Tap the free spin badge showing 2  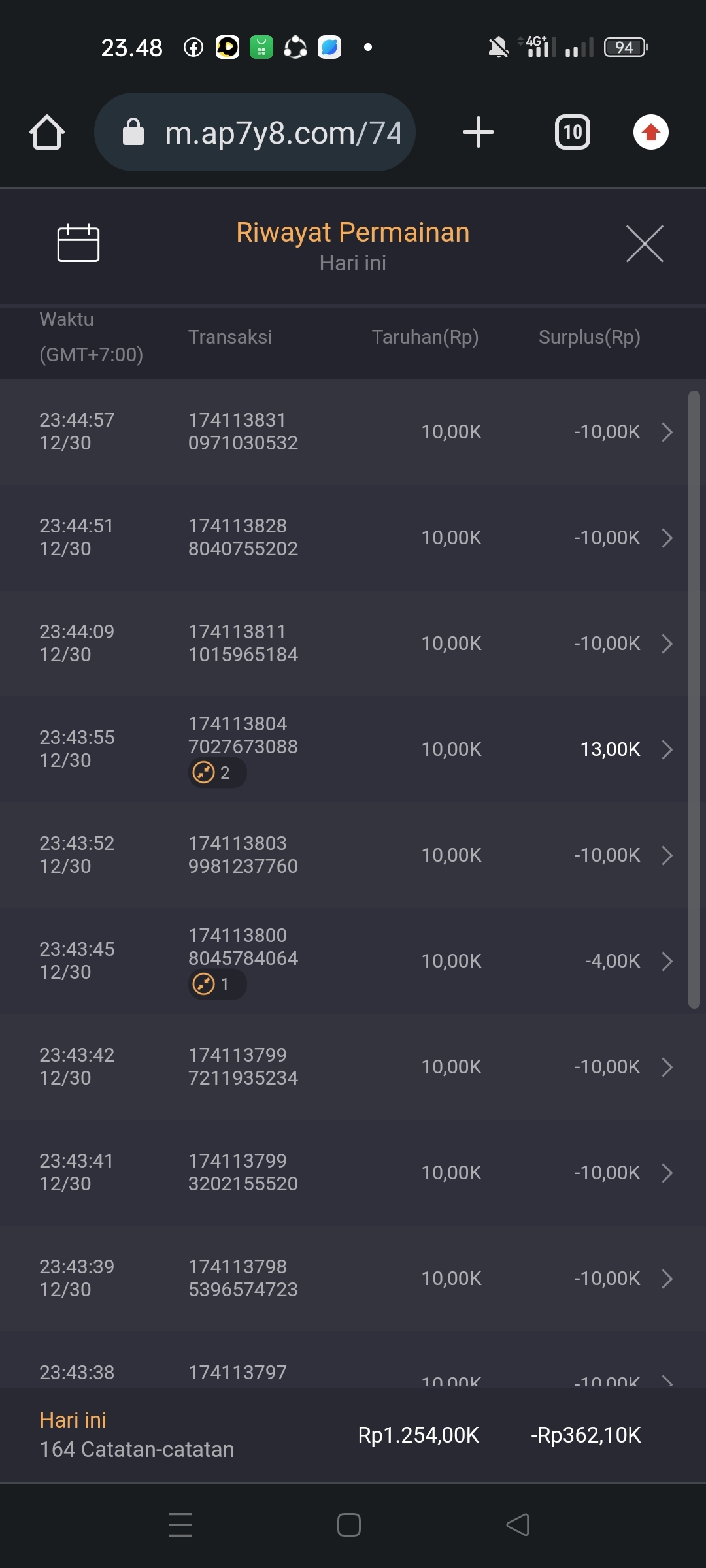(x=217, y=773)
